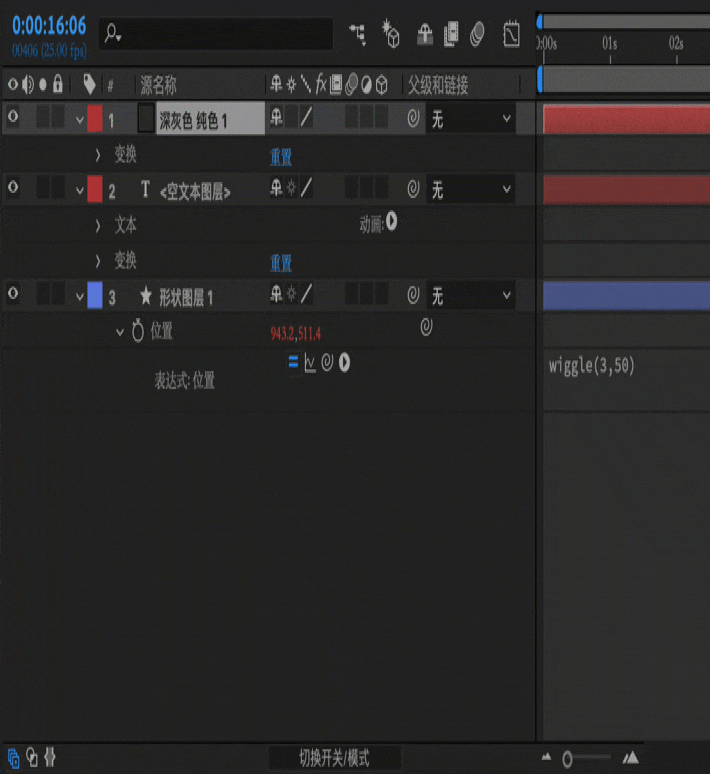The image size is (710, 774).
Task: Click the fx effects header icon
Action: coord(321,84)
